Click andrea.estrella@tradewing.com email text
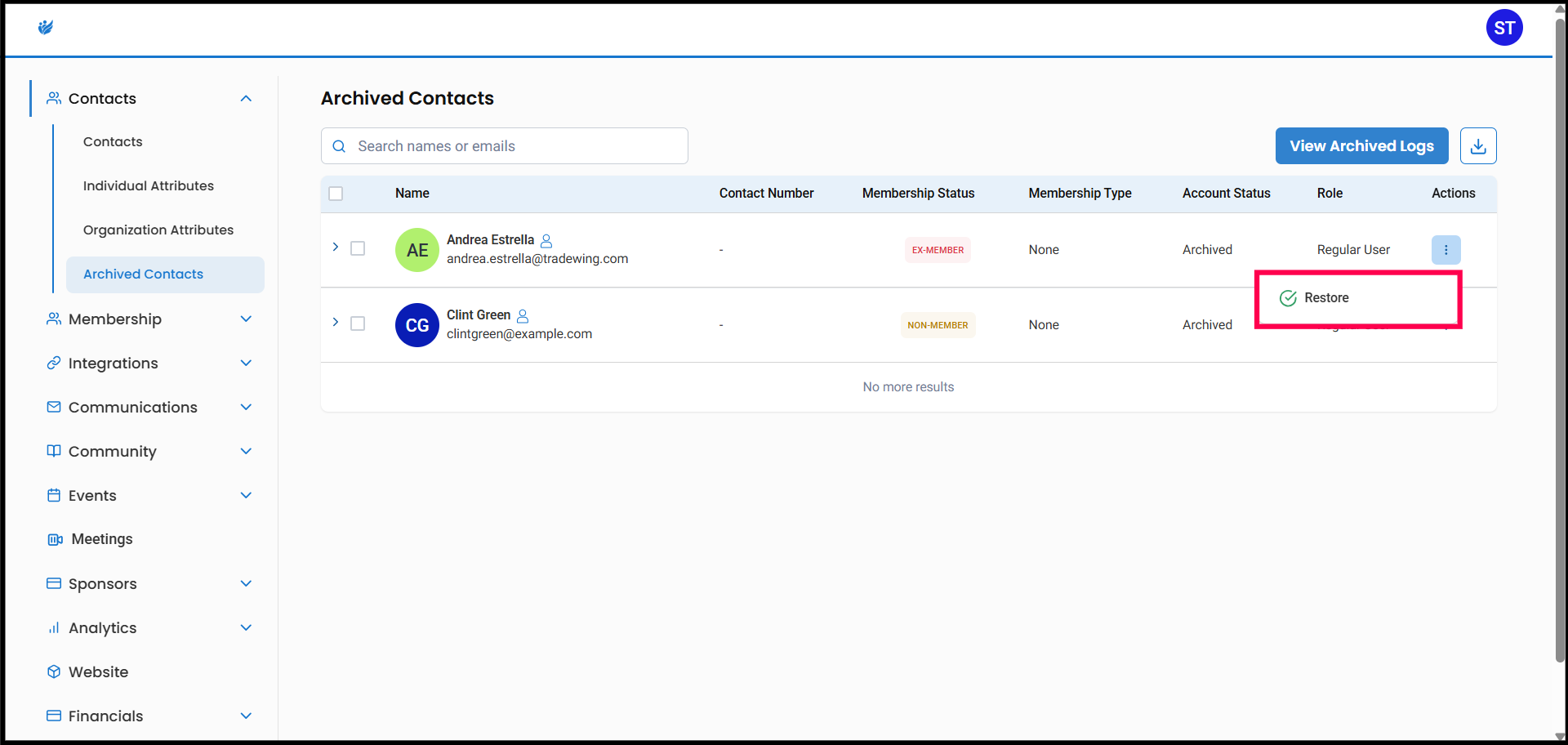The width and height of the screenshot is (1568, 745). pyautogui.click(x=537, y=259)
